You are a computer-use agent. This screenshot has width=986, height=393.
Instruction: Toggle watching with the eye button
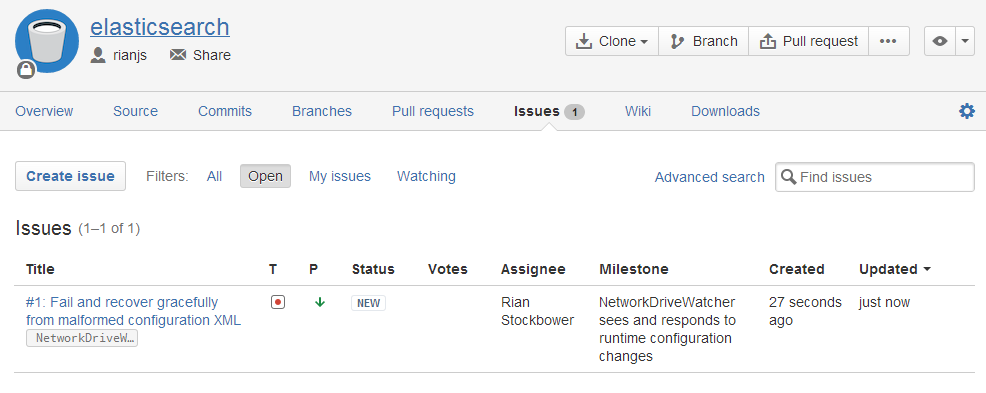tap(939, 41)
